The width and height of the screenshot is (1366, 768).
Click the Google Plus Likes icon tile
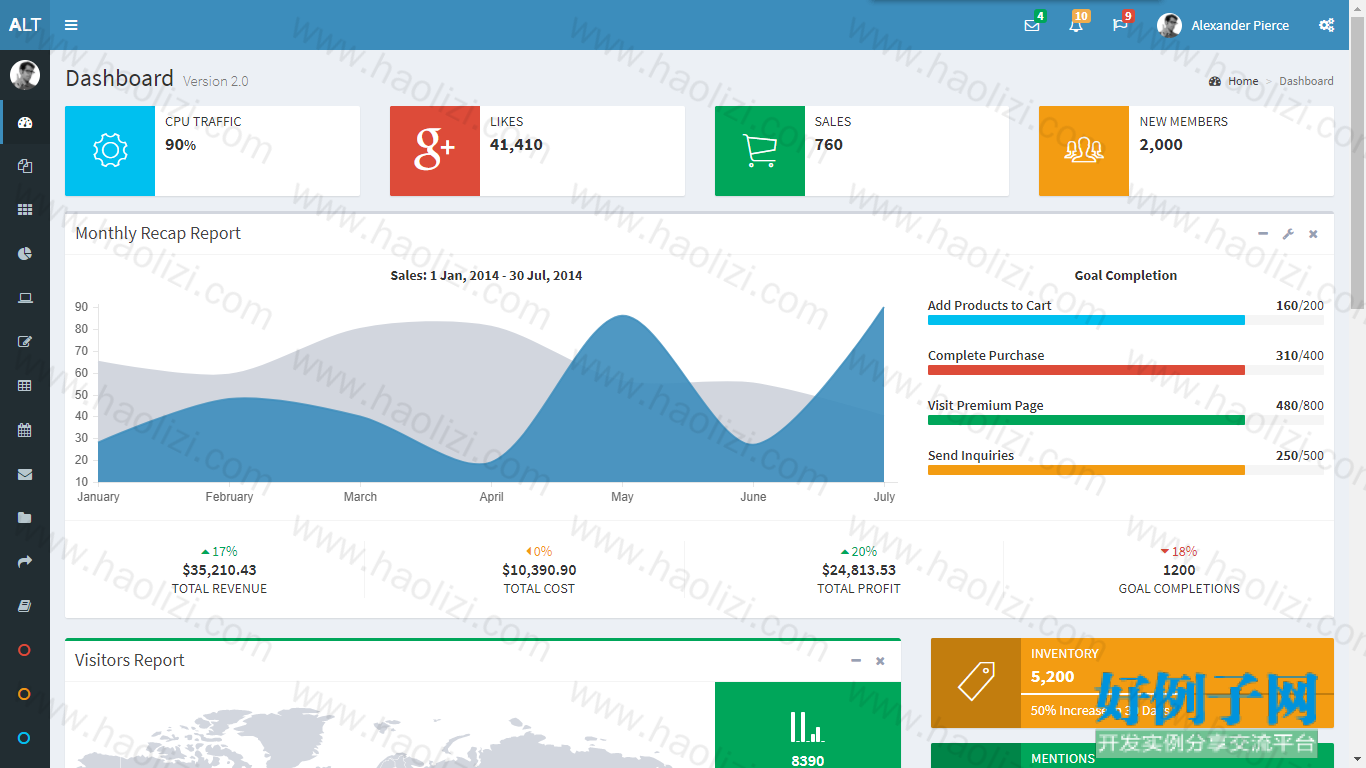[x=435, y=151]
